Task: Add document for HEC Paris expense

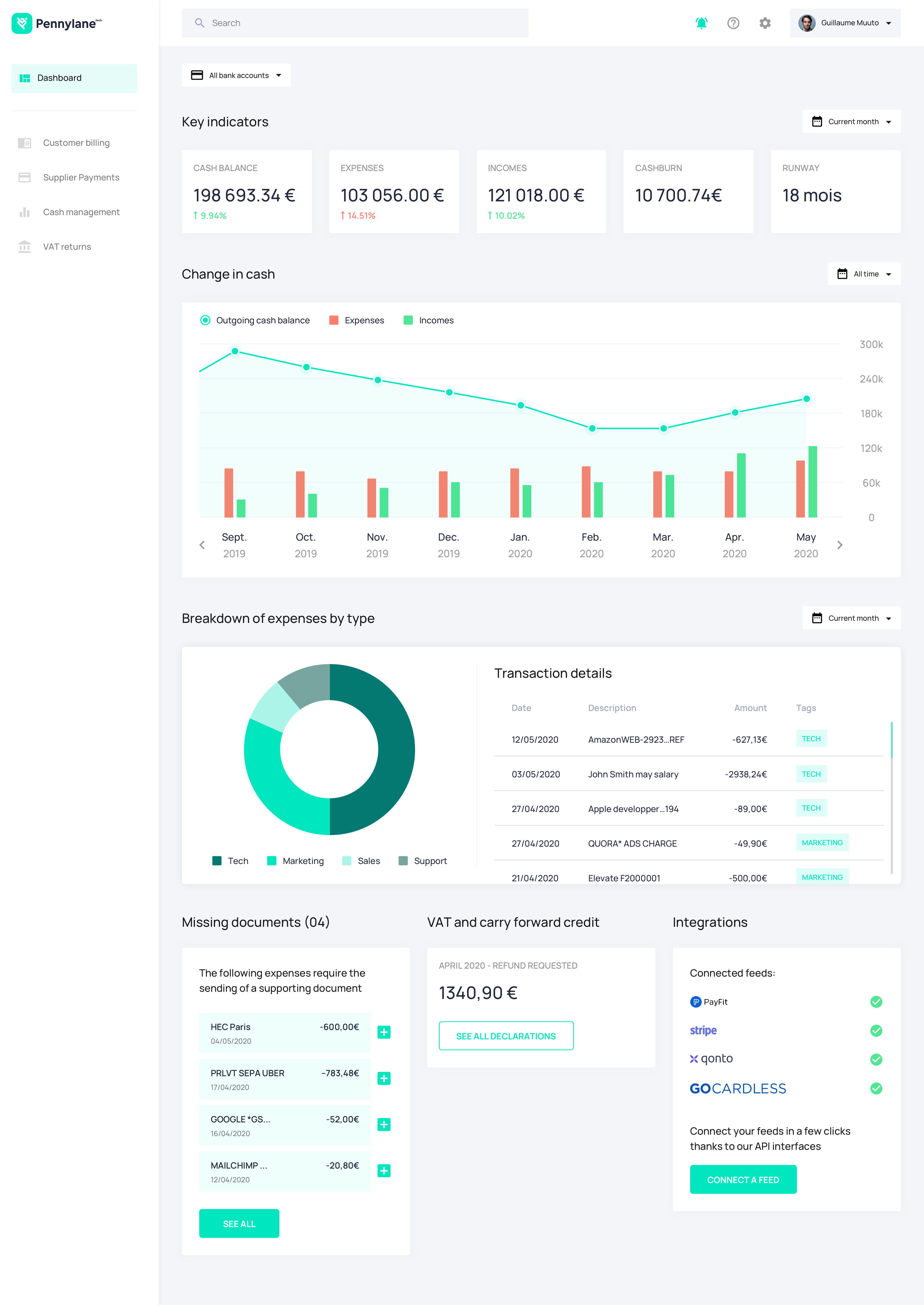Action: coord(384,1032)
